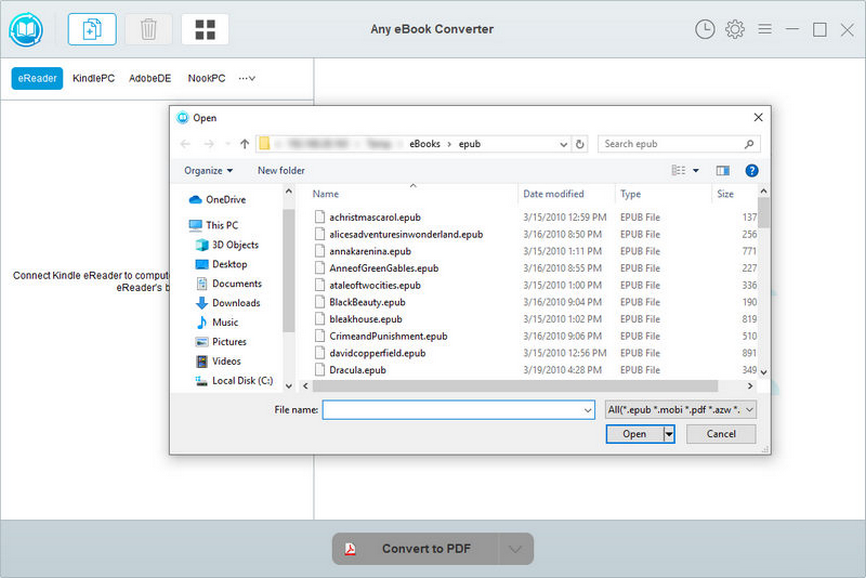Go up one folder level arrow
This screenshot has width=866, height=578.
tap(245, 144)
